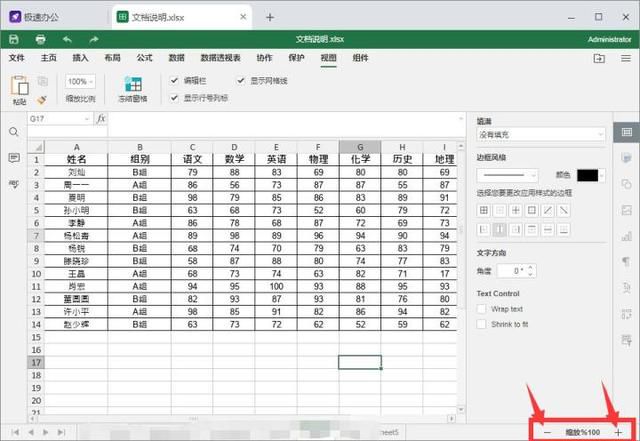Viewport: 640px width, 441px height.
Task: Click the zoom in plus in status bar
Action: 618,432
